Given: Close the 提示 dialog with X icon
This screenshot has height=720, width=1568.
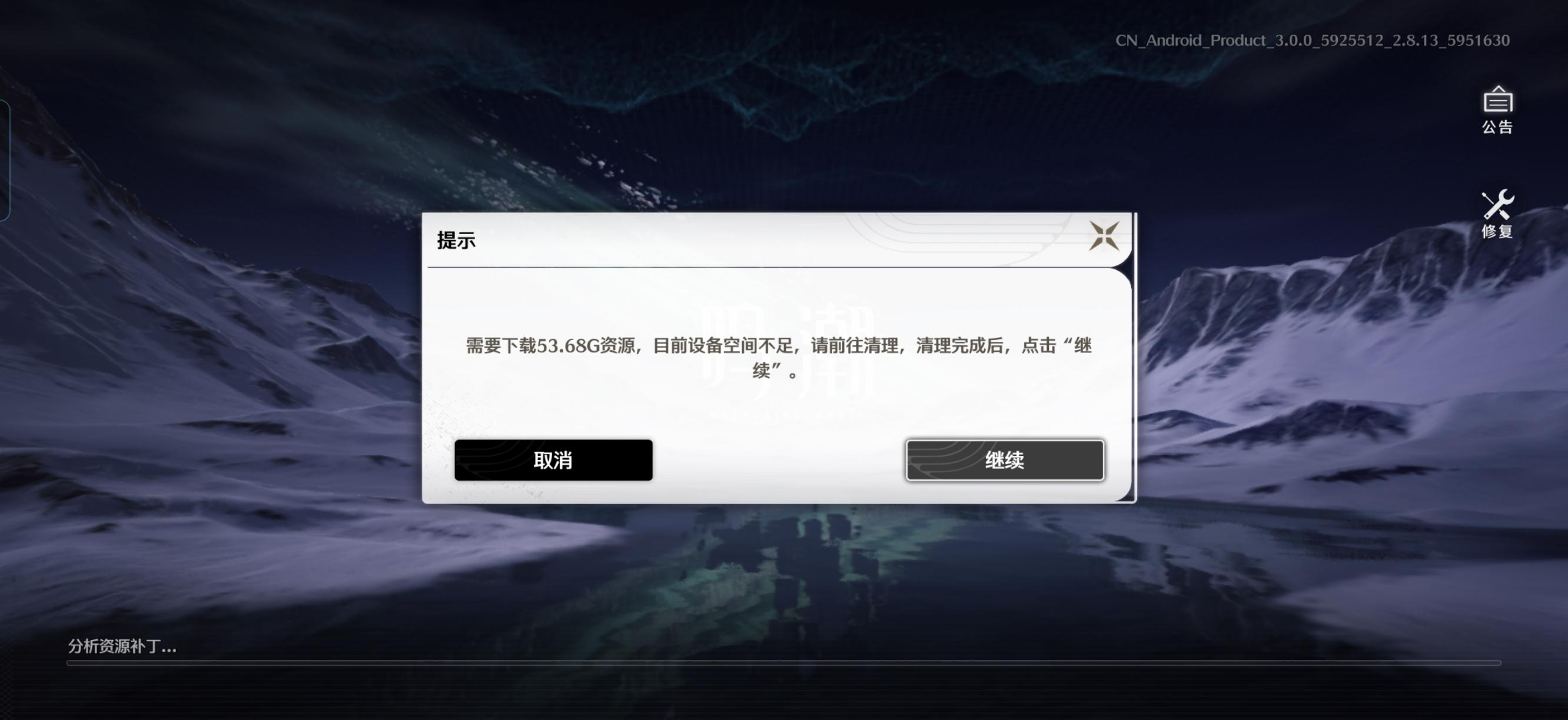Looking at the screenshot, I should [x=1104, y=236].
